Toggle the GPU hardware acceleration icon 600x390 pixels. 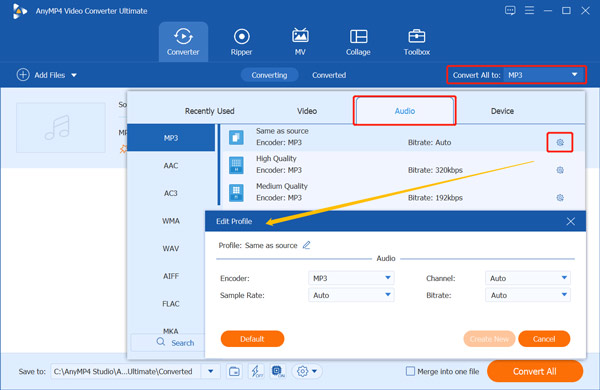[x=278, y=371]
